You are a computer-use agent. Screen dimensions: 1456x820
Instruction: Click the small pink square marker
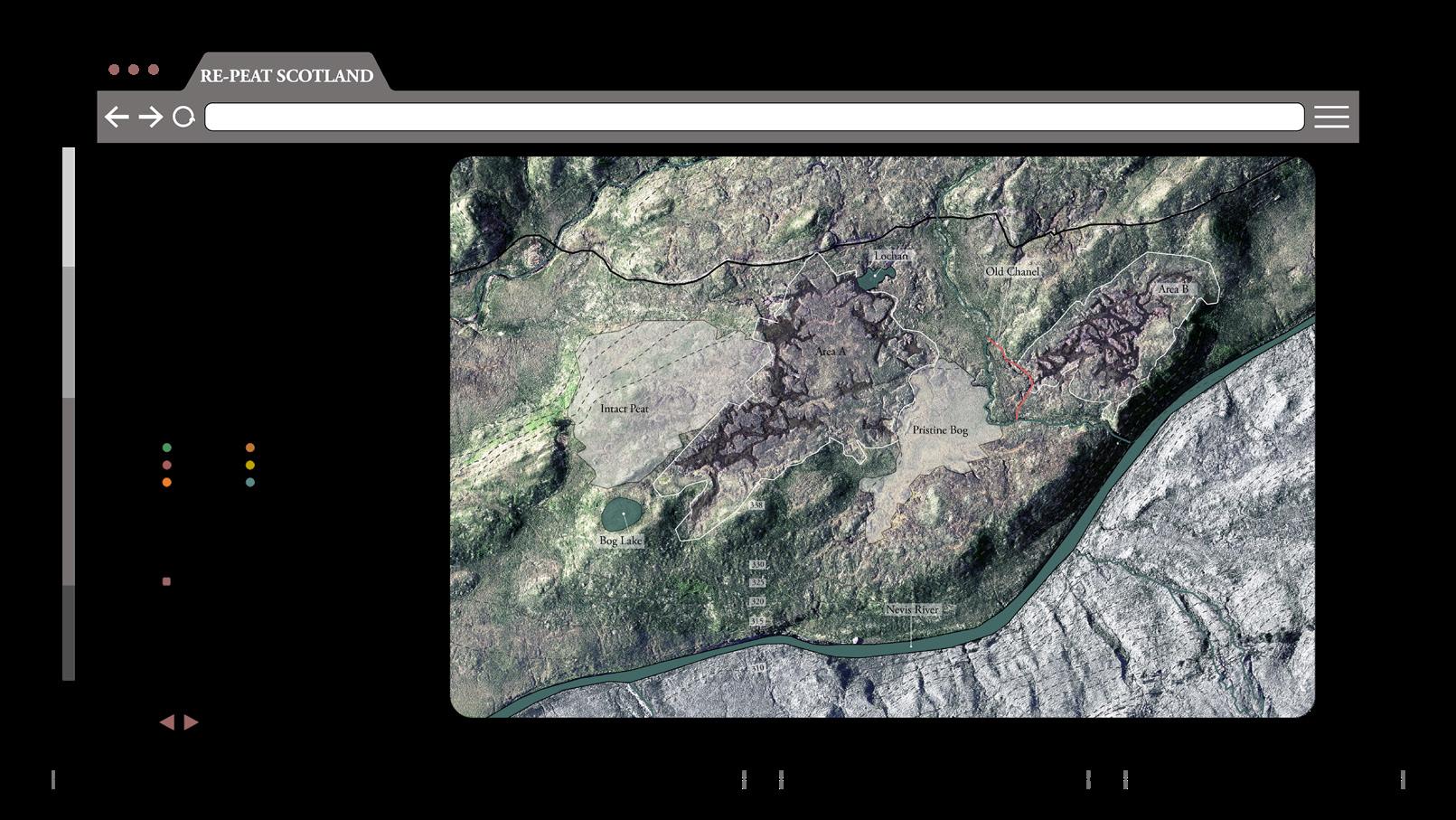[166, 581]
